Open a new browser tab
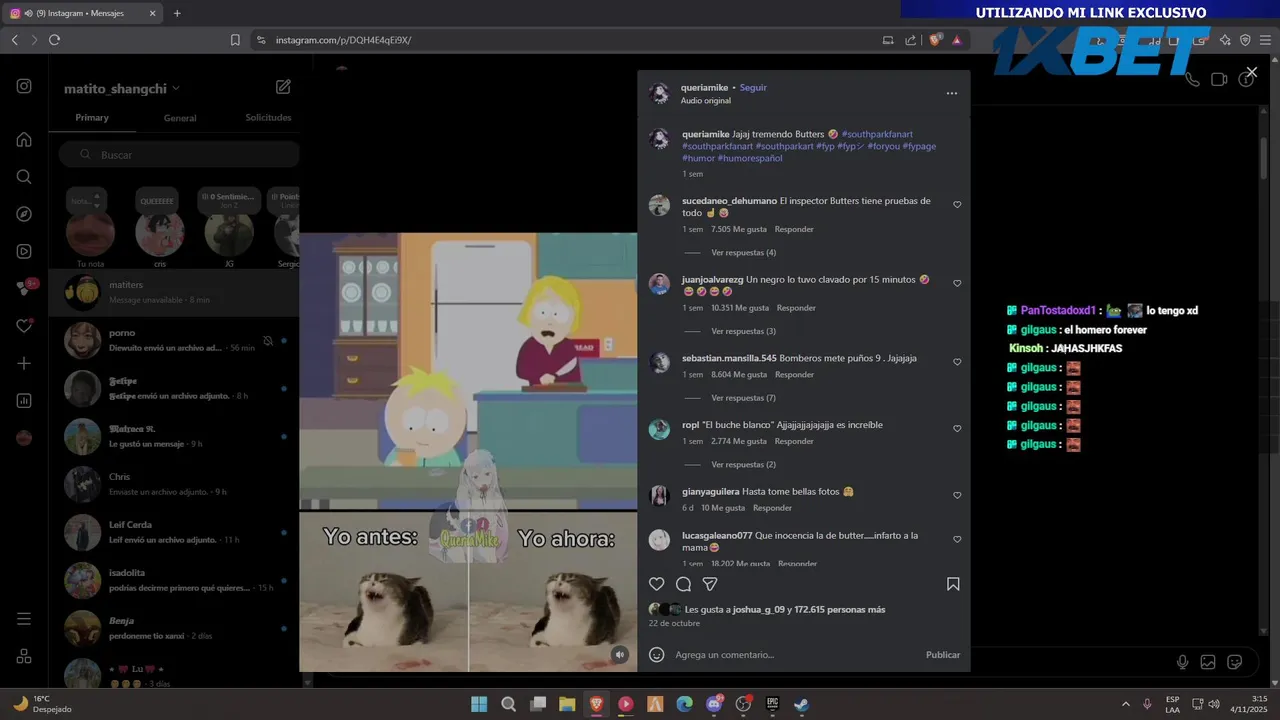The image size is (1280, 720). pos(177,13)
